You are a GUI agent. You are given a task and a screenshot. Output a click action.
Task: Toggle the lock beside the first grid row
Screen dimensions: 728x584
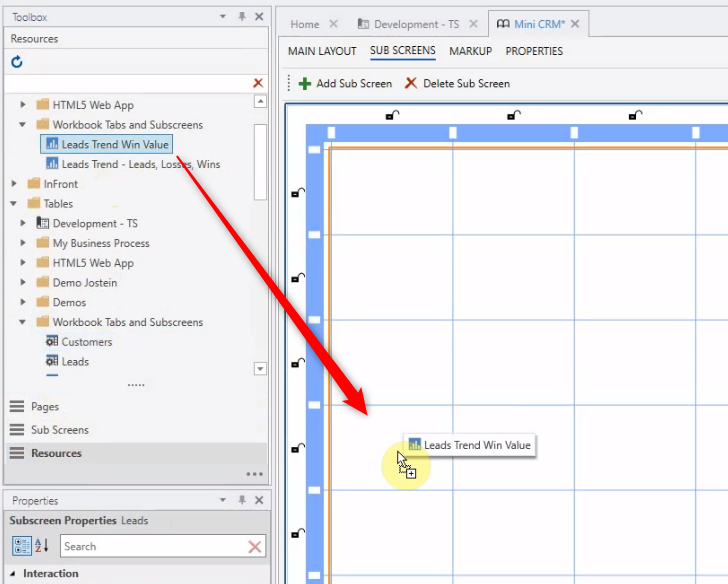(297, 192)
